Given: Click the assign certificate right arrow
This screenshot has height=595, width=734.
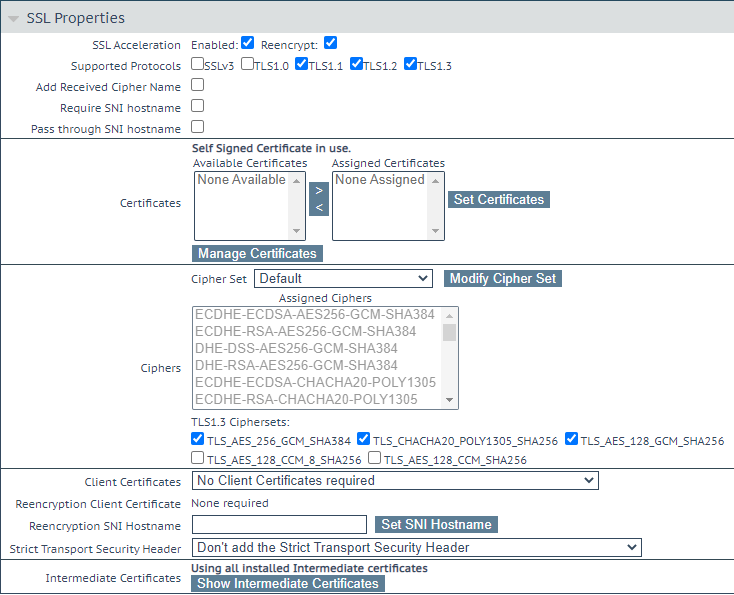Looking at the screenshot, I should [319, 191].
